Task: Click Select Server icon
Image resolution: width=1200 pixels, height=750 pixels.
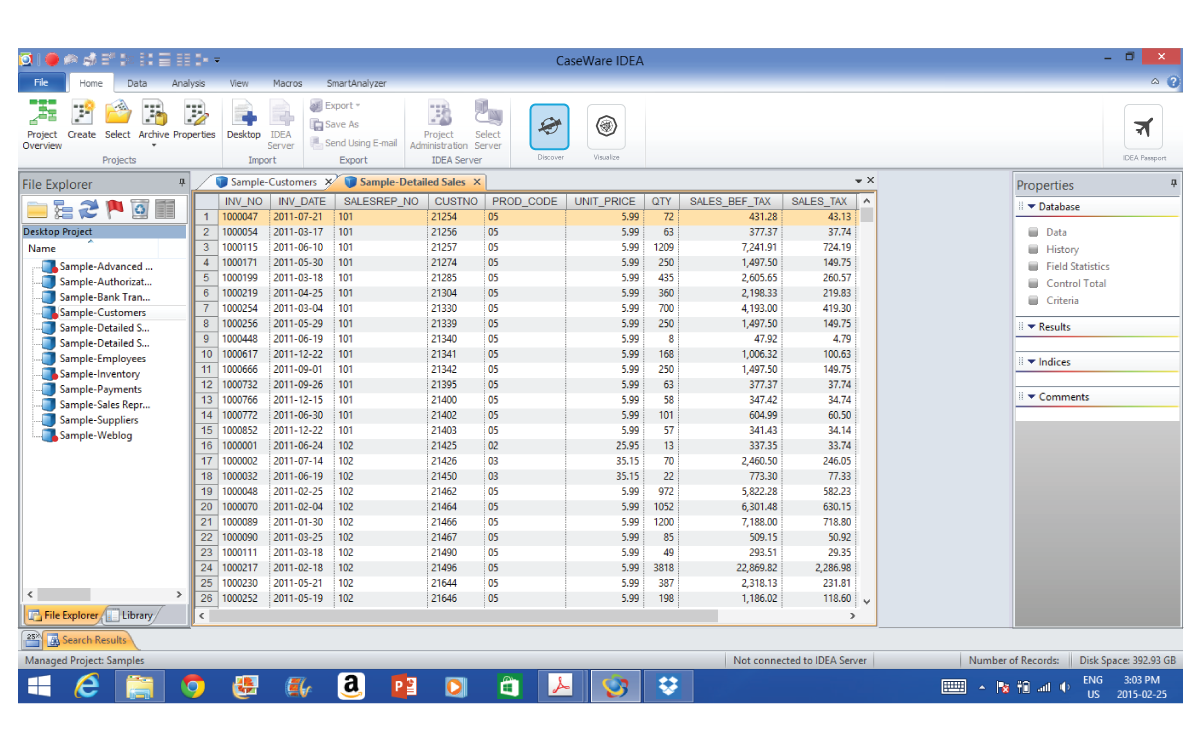Action: pos(488,125)
